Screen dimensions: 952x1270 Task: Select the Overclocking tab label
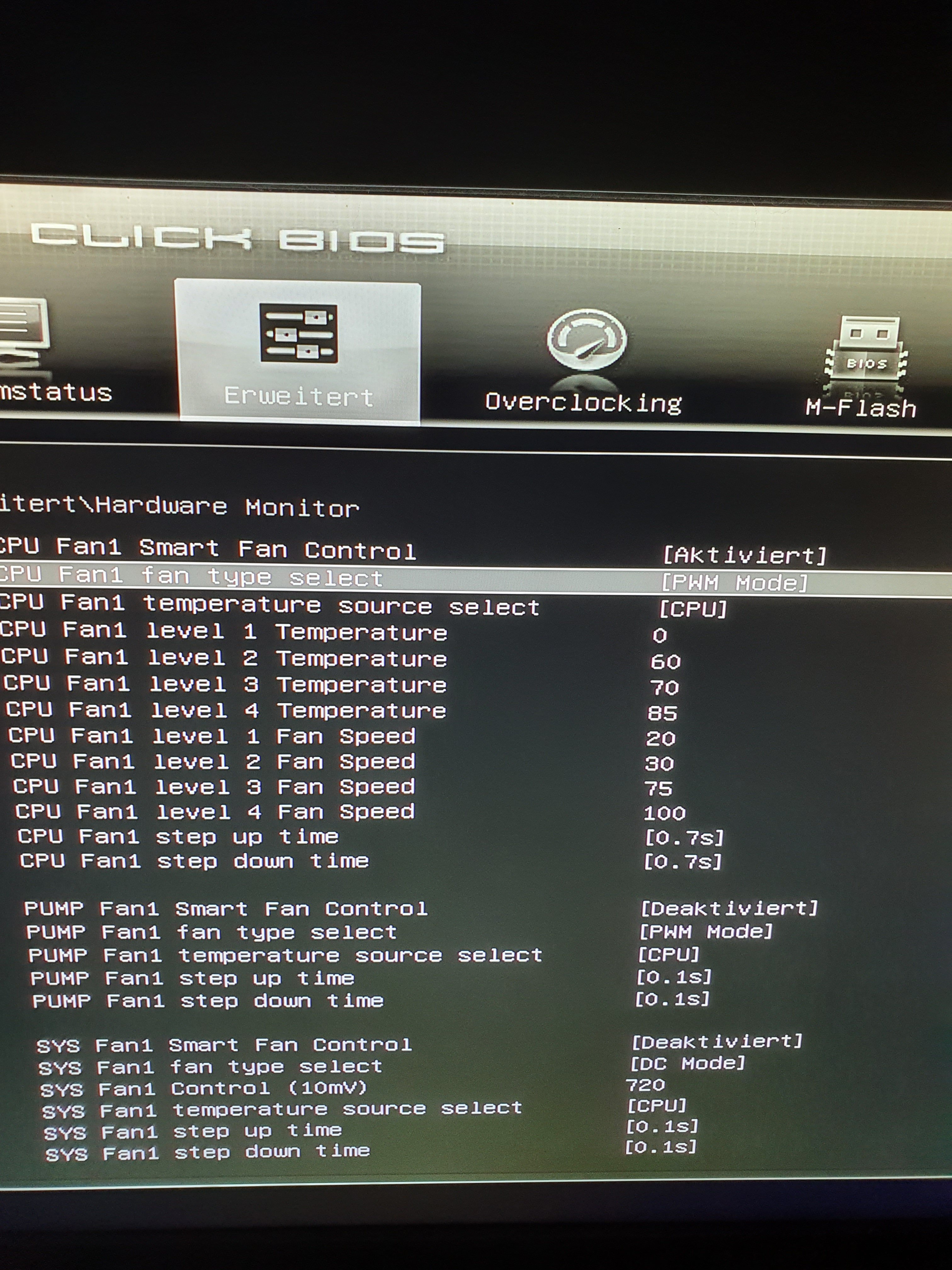[x=583, y=403]
